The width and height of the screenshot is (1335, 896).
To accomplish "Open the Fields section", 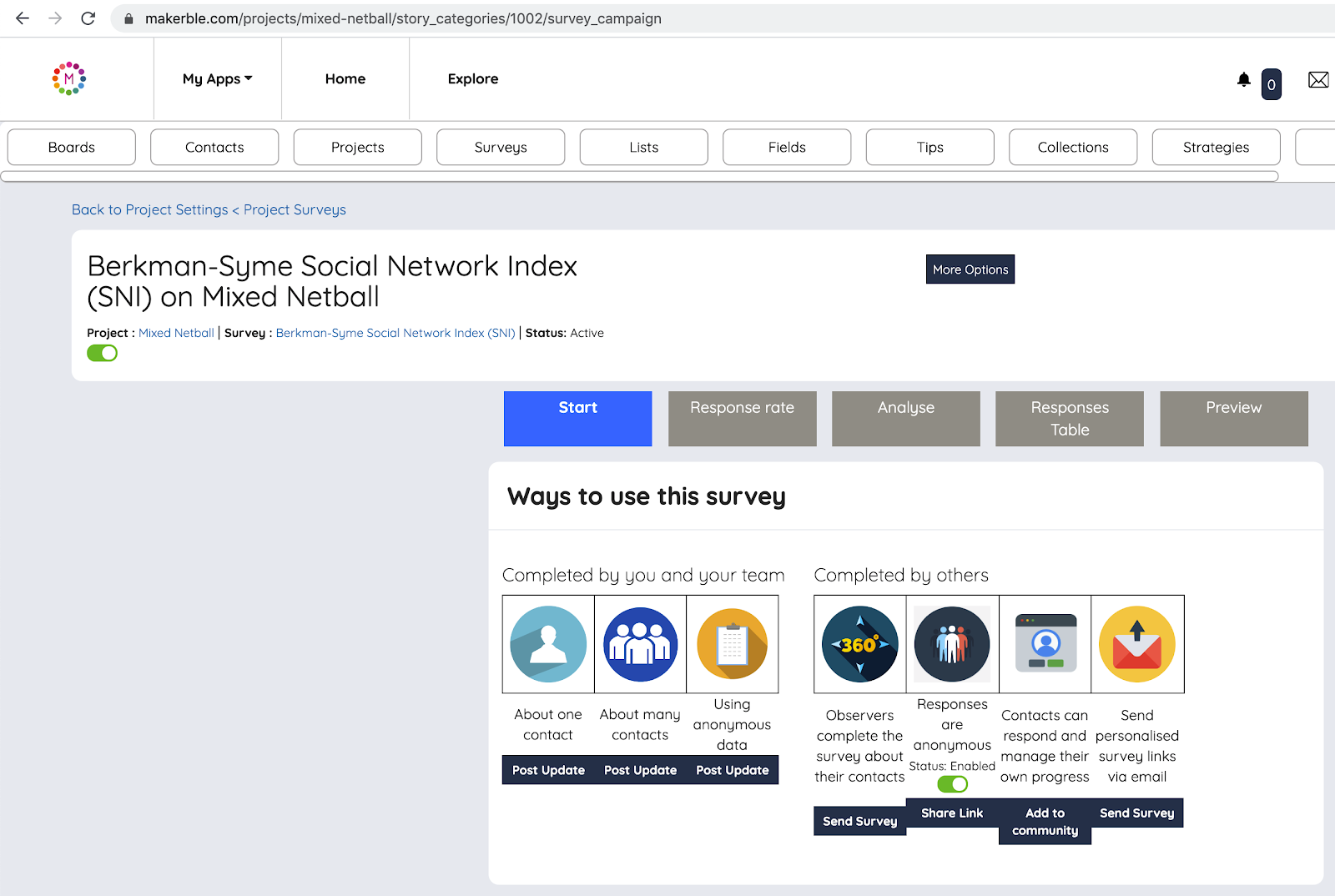I will (787, 147).
